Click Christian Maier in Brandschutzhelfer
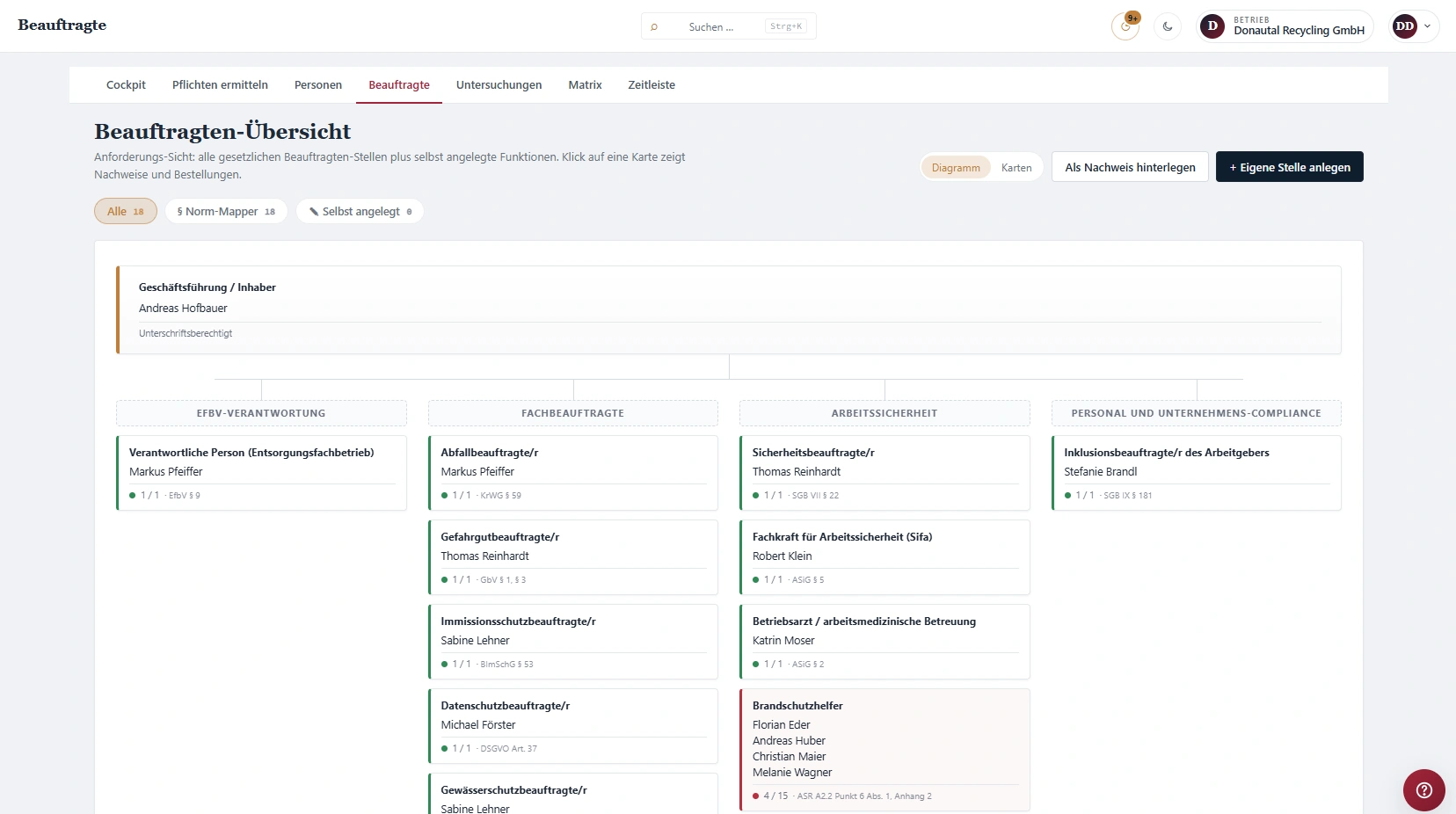 (x=789, y=757)
